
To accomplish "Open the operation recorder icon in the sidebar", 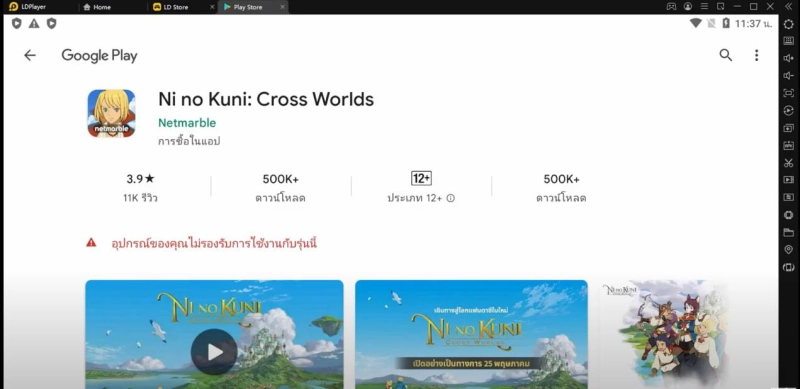I will pos(788,110).
